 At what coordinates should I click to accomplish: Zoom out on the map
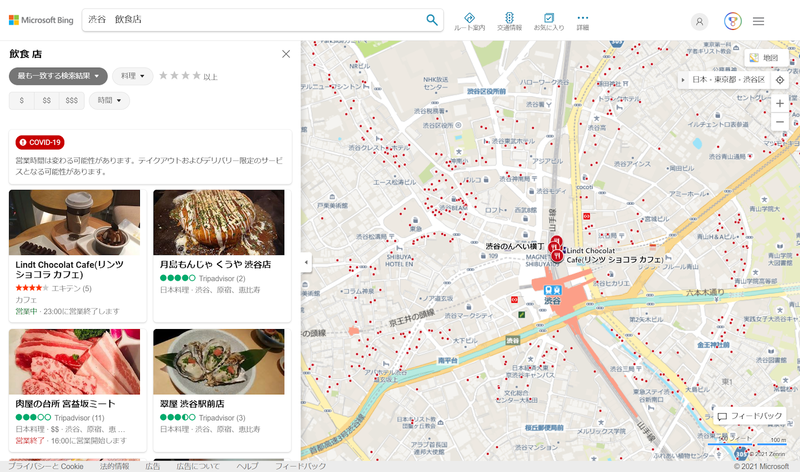pyautogui.click(x=780, y=122)
